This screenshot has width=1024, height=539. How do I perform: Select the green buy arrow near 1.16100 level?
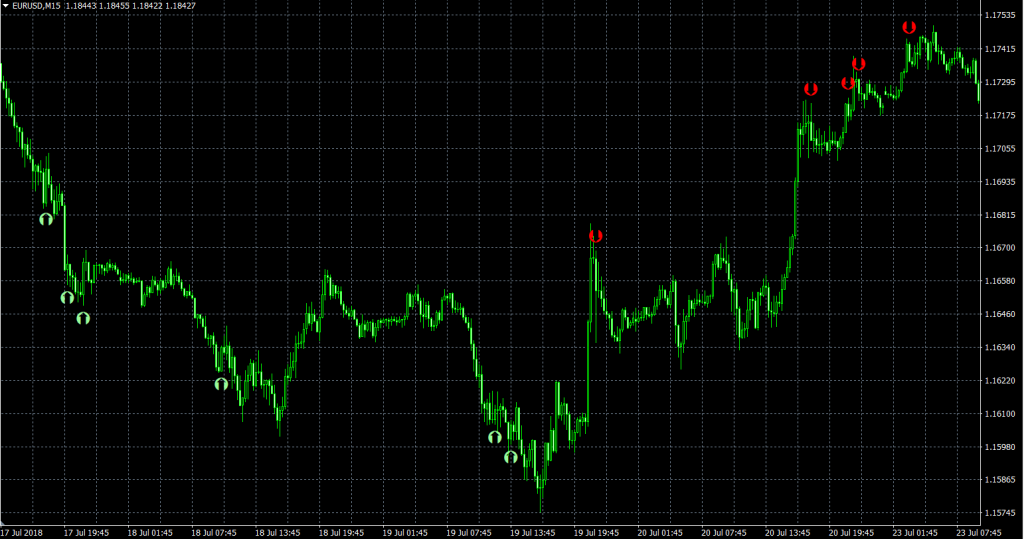(x=495, y=437)
